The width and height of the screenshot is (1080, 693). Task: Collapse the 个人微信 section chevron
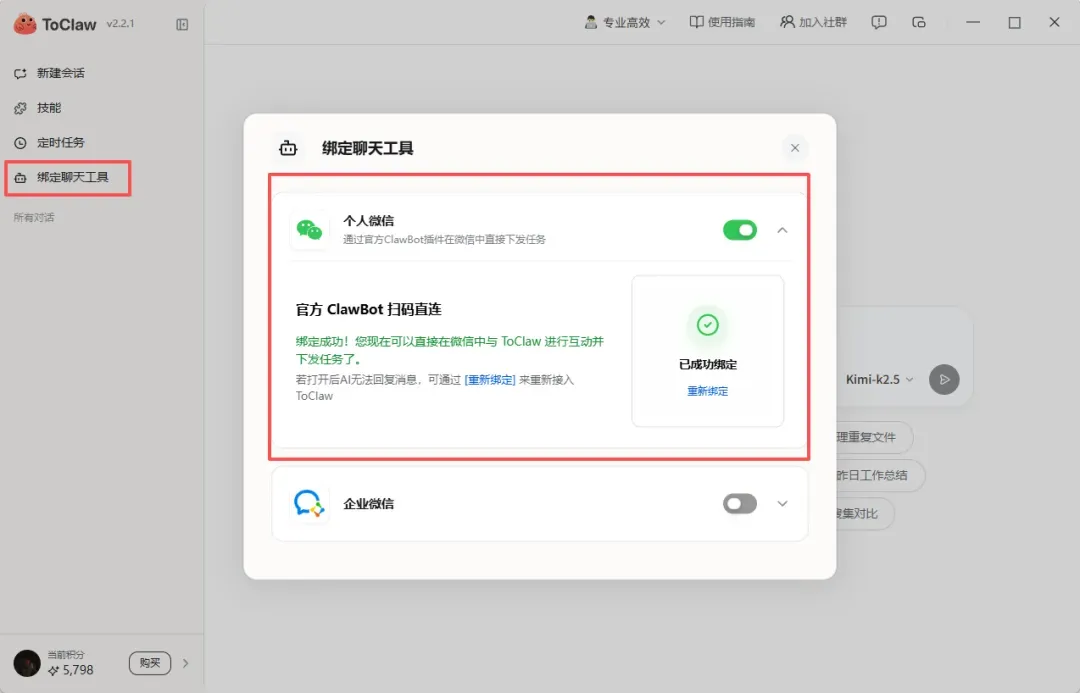pyautogui.click(x=782, y=230)
